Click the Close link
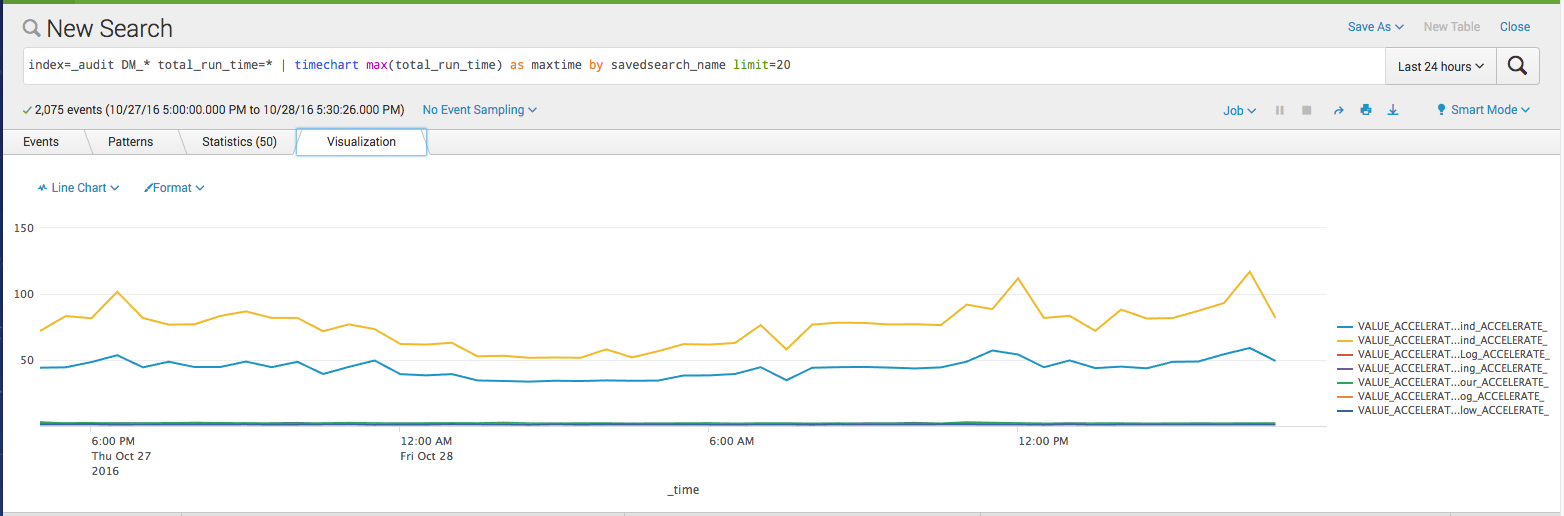This screenshot has width=1564, height=516. [x=1515, y=27]
